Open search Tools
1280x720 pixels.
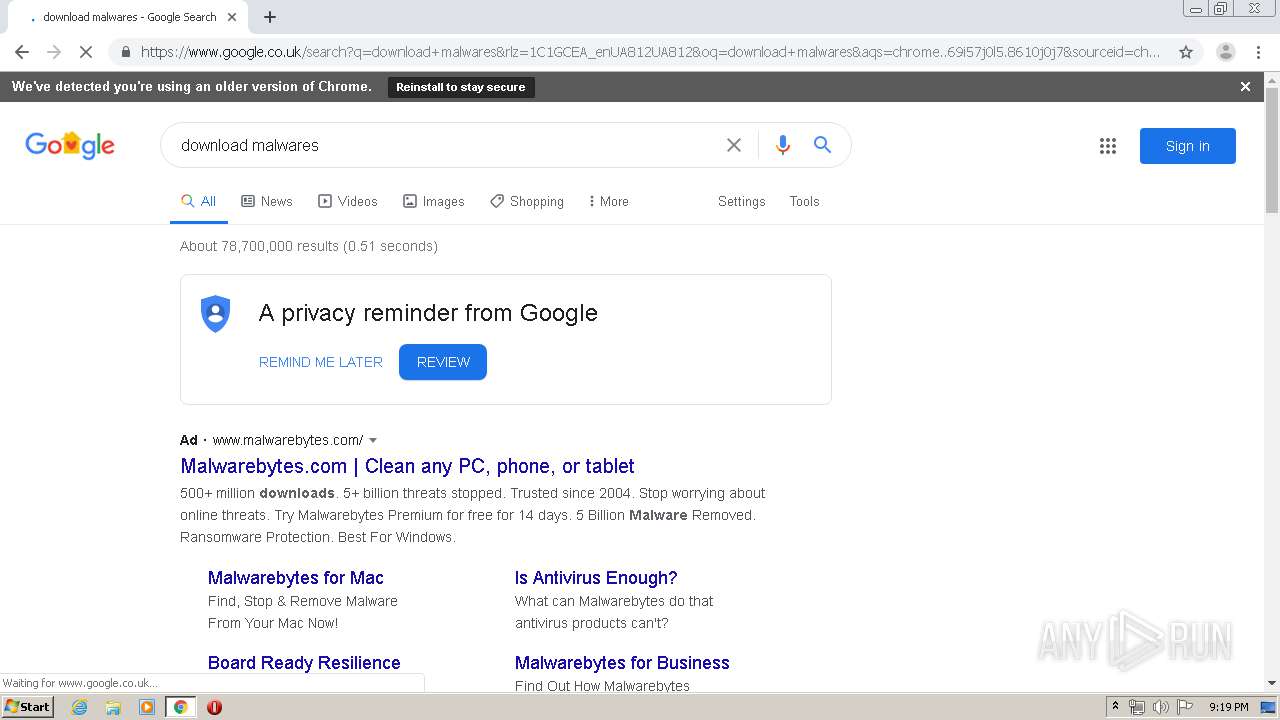point(804,201)
